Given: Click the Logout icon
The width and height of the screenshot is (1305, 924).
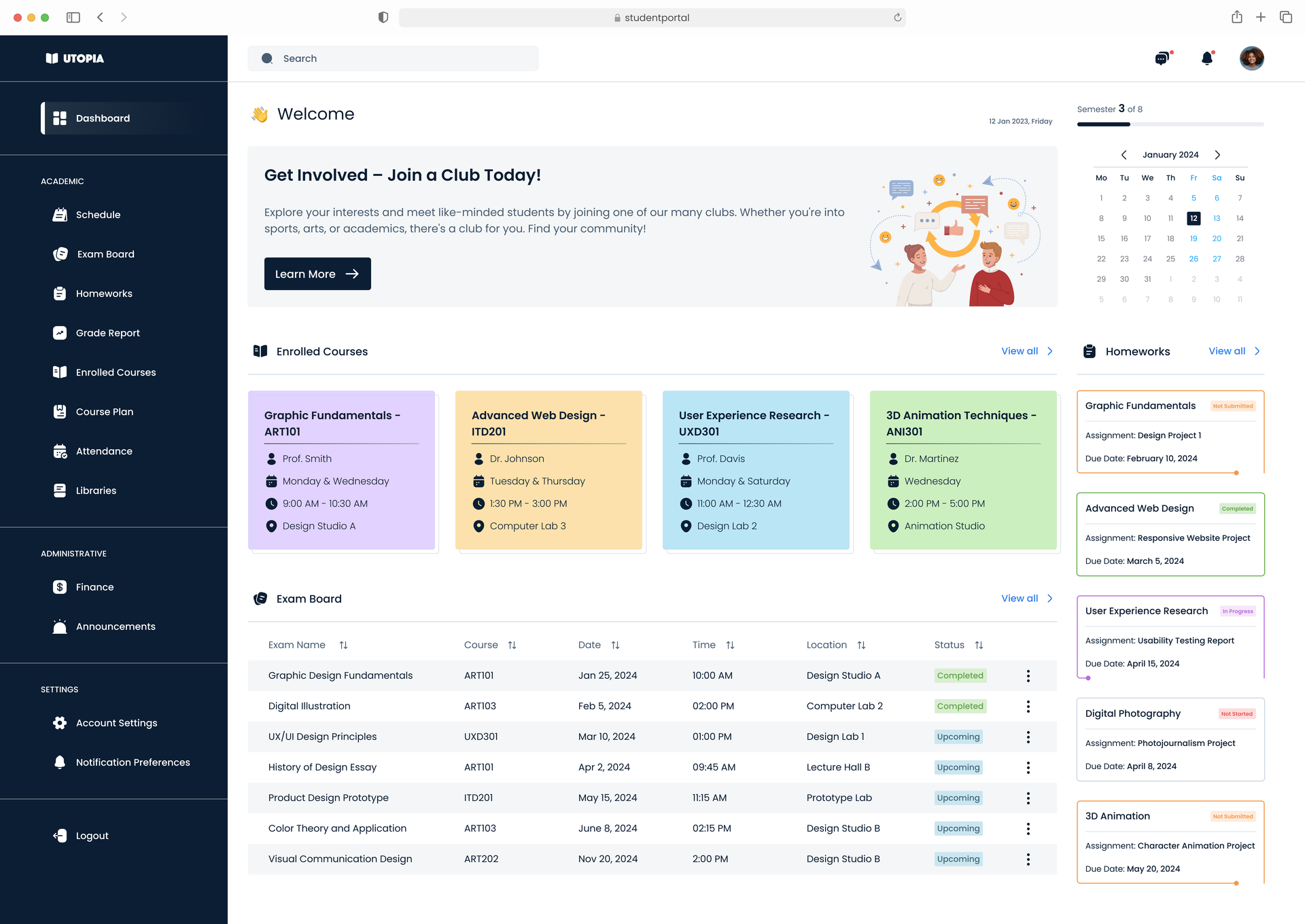Looking at the screenshot, I should tap(60, 836).
